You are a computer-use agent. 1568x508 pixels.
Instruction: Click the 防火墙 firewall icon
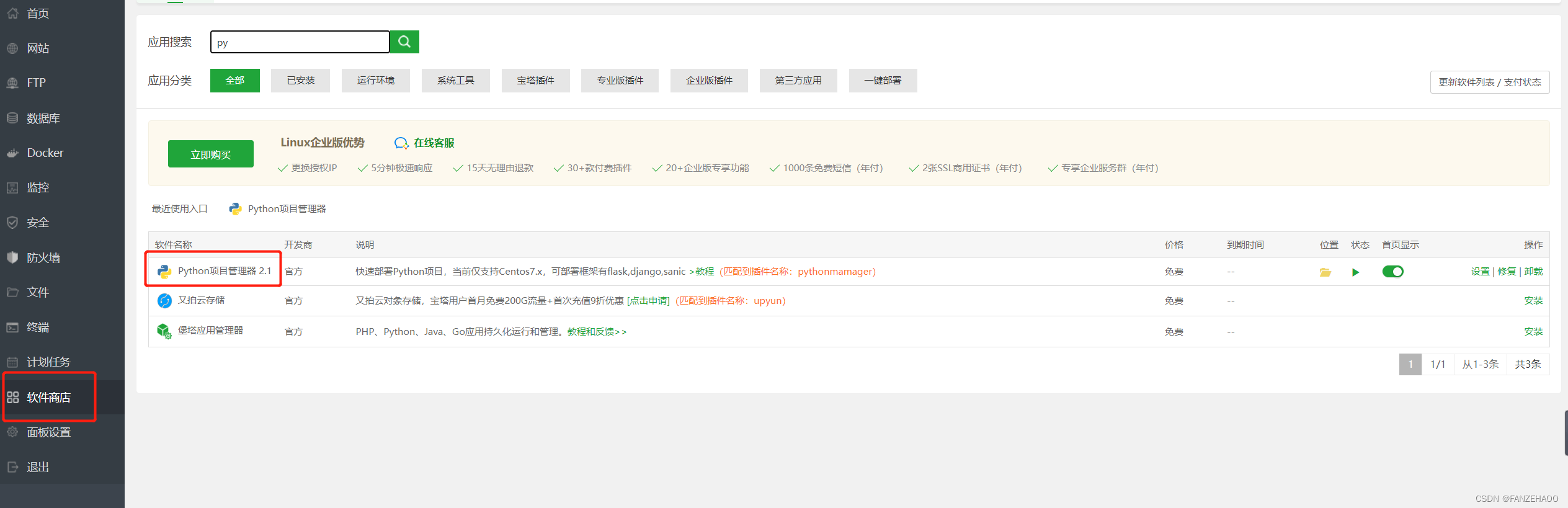[12, 257]
